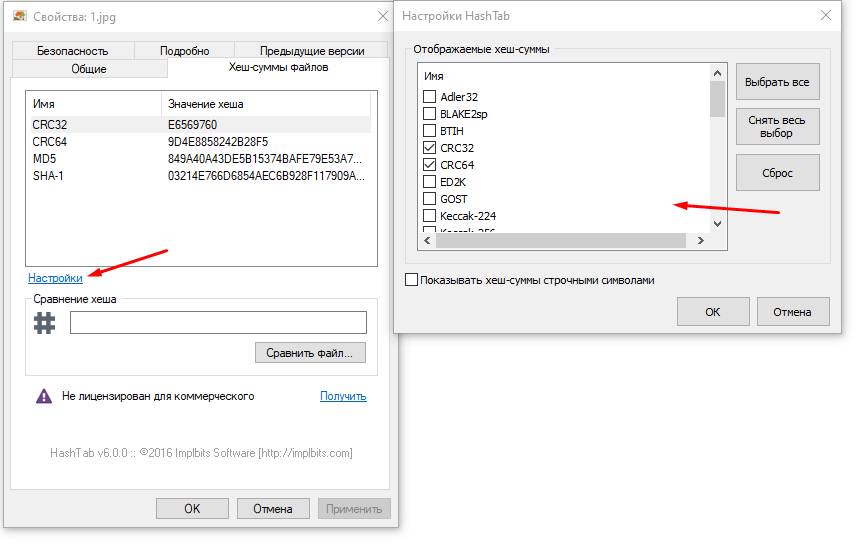This screenshot has width=860, height=552.
Task: Select the CRC64 hash row
Action: pos(199,142)
